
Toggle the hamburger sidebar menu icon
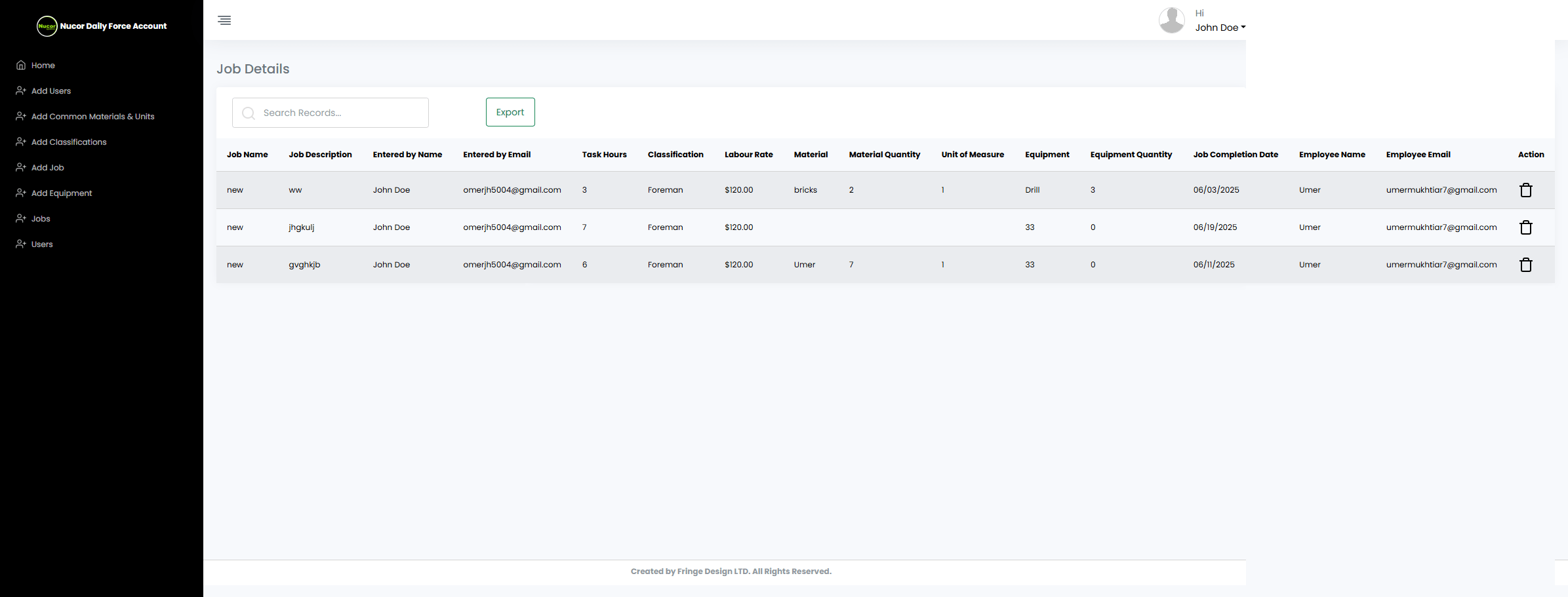point(224,20)
